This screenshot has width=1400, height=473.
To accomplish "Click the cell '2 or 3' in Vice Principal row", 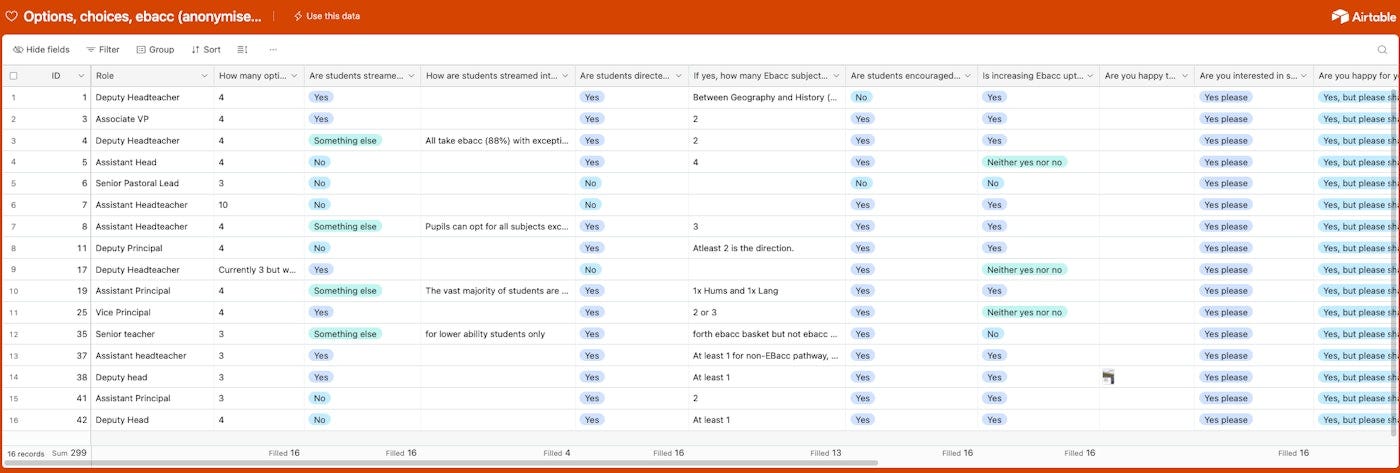I will pyautogui.click(x=766, y=312).
